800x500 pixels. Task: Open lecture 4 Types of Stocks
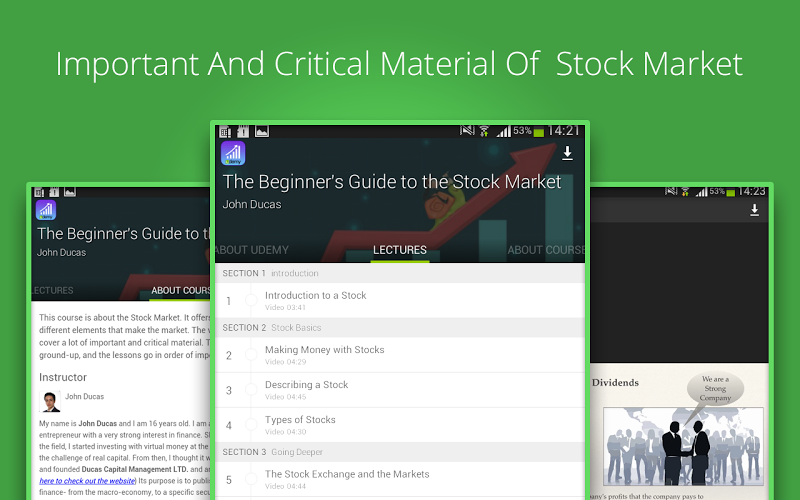point(400,425)
